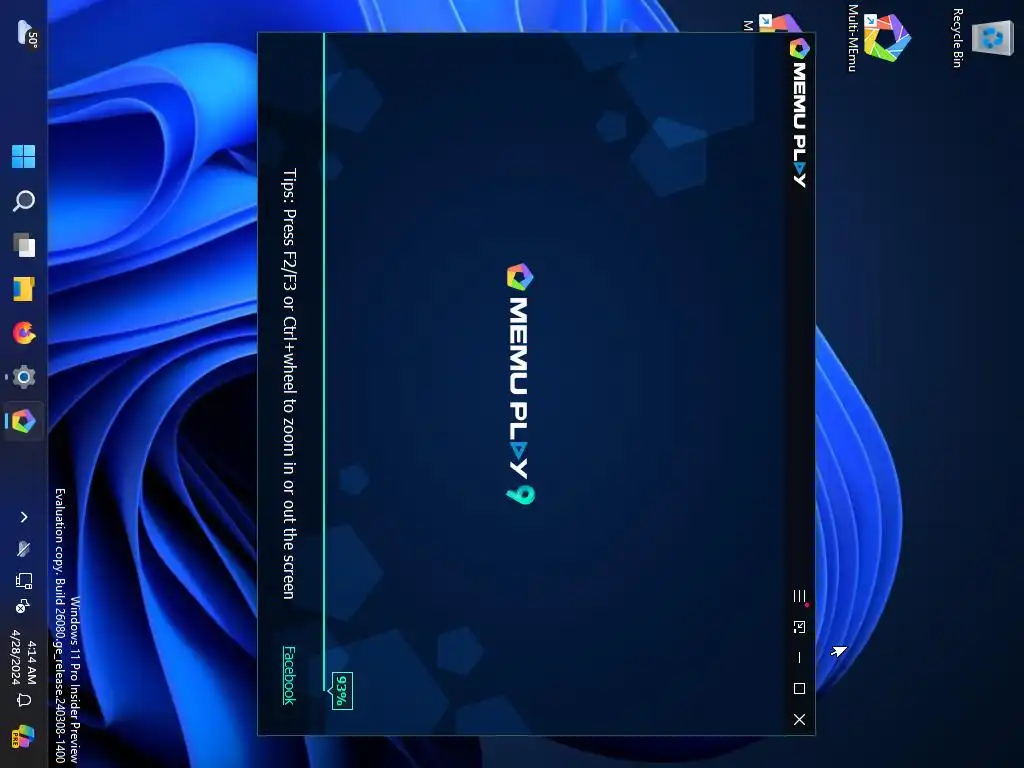This screenshot has width=1024, height=768.
Task: Open the notification bell
Action: [24, 701]
